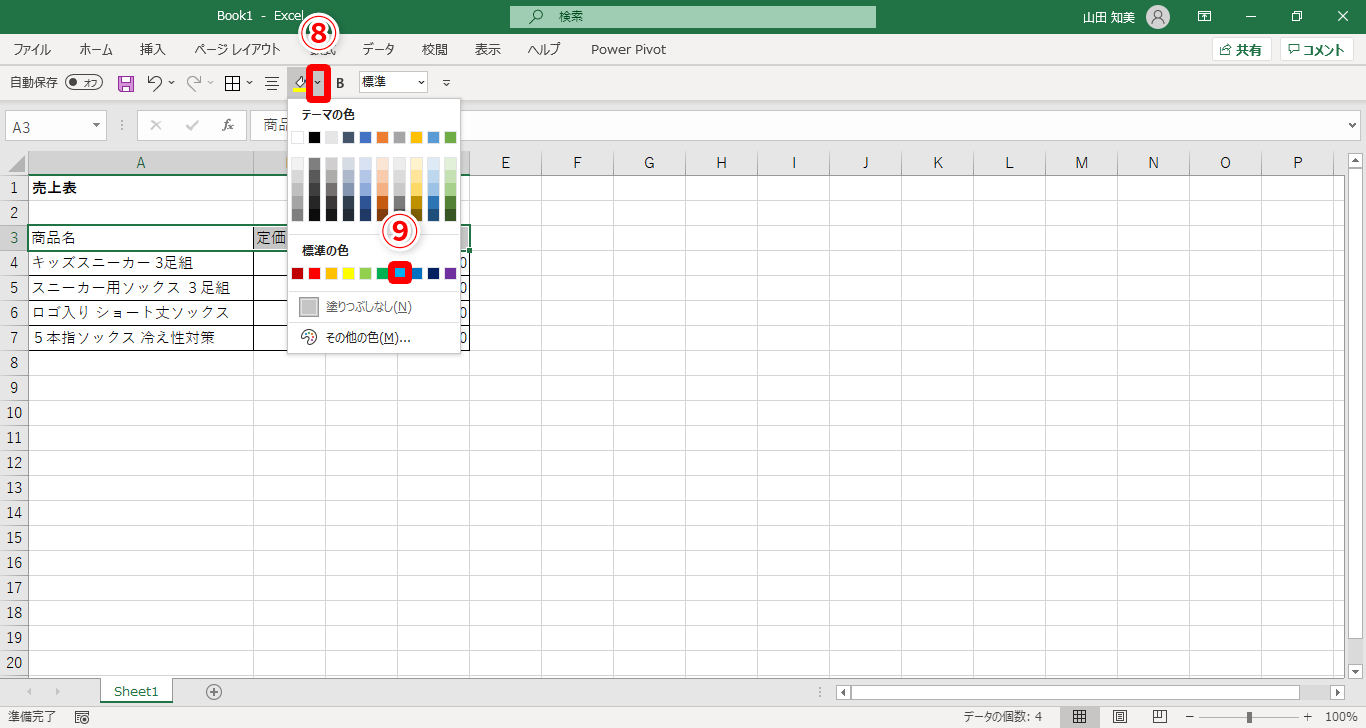Viewport: 1366px width, 728px height.
Task: Select cell containing ロゴ入り ショート丈ソックス
Action: tap(141, 313)
